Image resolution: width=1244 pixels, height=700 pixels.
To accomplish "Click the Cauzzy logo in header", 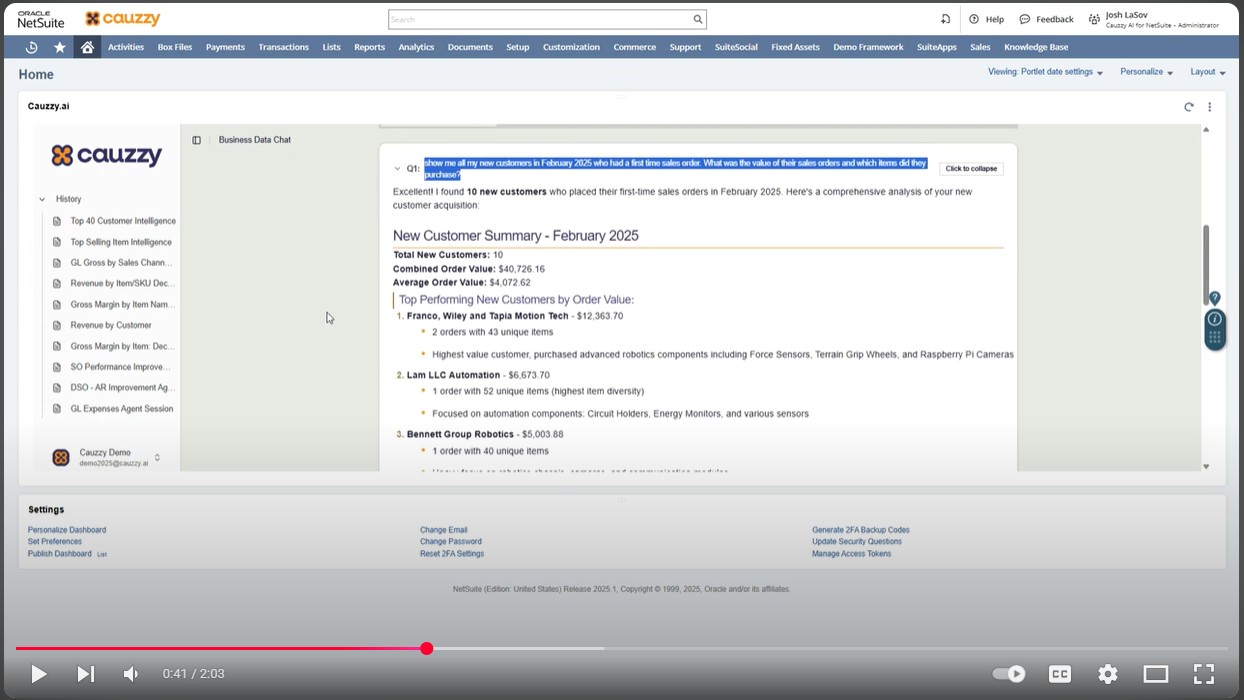I will (122, 19).
